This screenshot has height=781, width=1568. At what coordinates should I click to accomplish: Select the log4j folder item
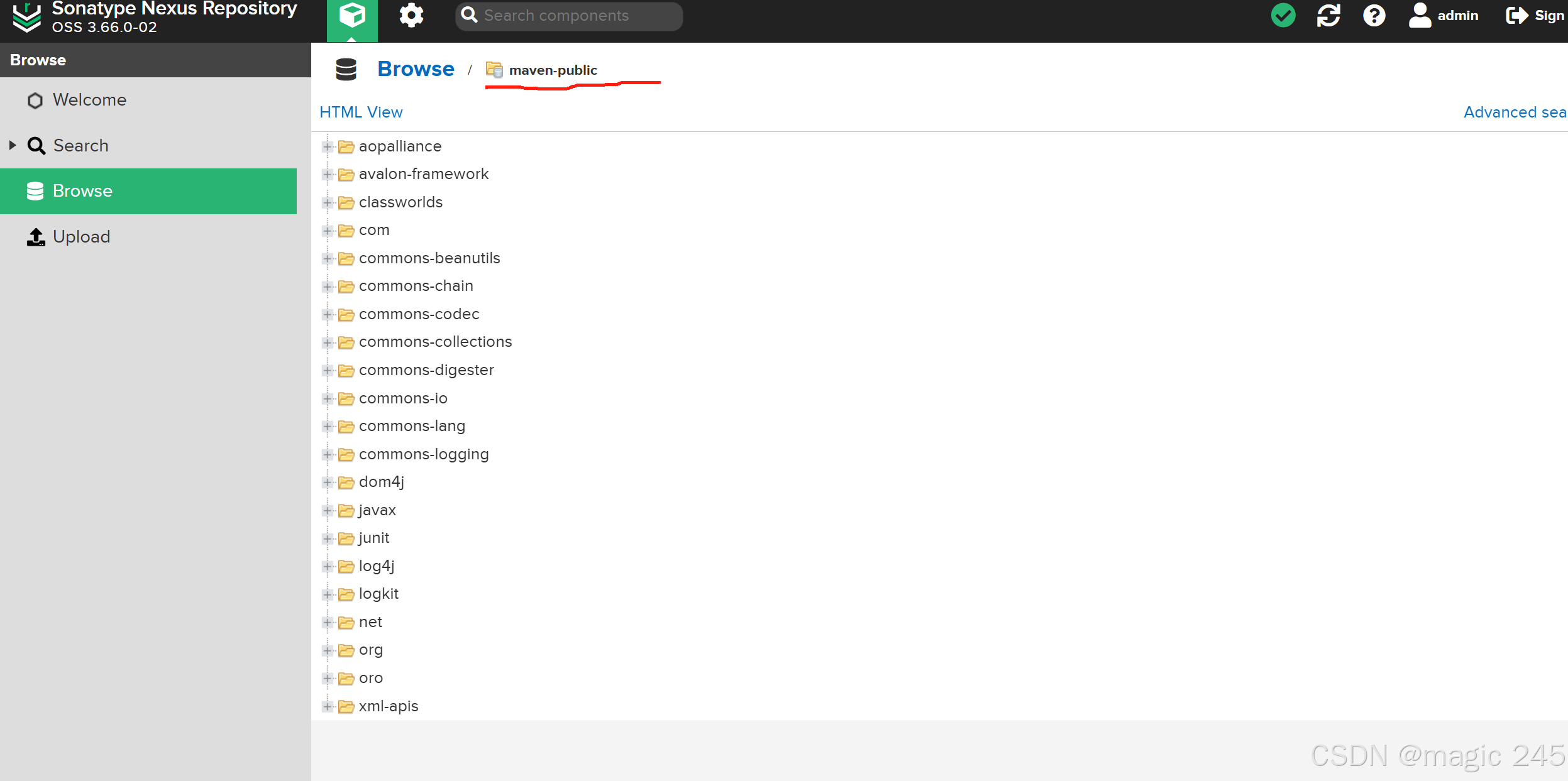tap(376, 566)
